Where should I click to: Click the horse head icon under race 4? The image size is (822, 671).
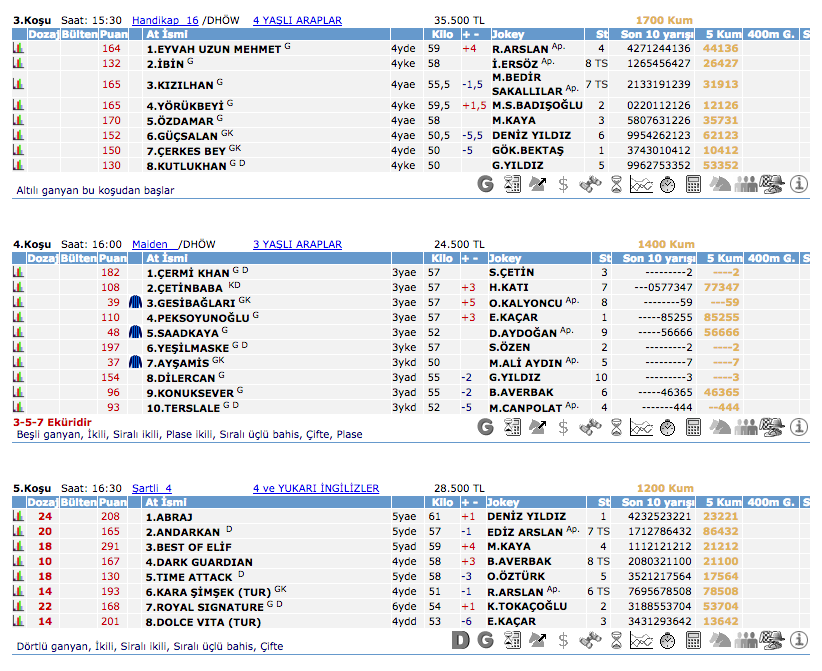click(x=719, y=428)
